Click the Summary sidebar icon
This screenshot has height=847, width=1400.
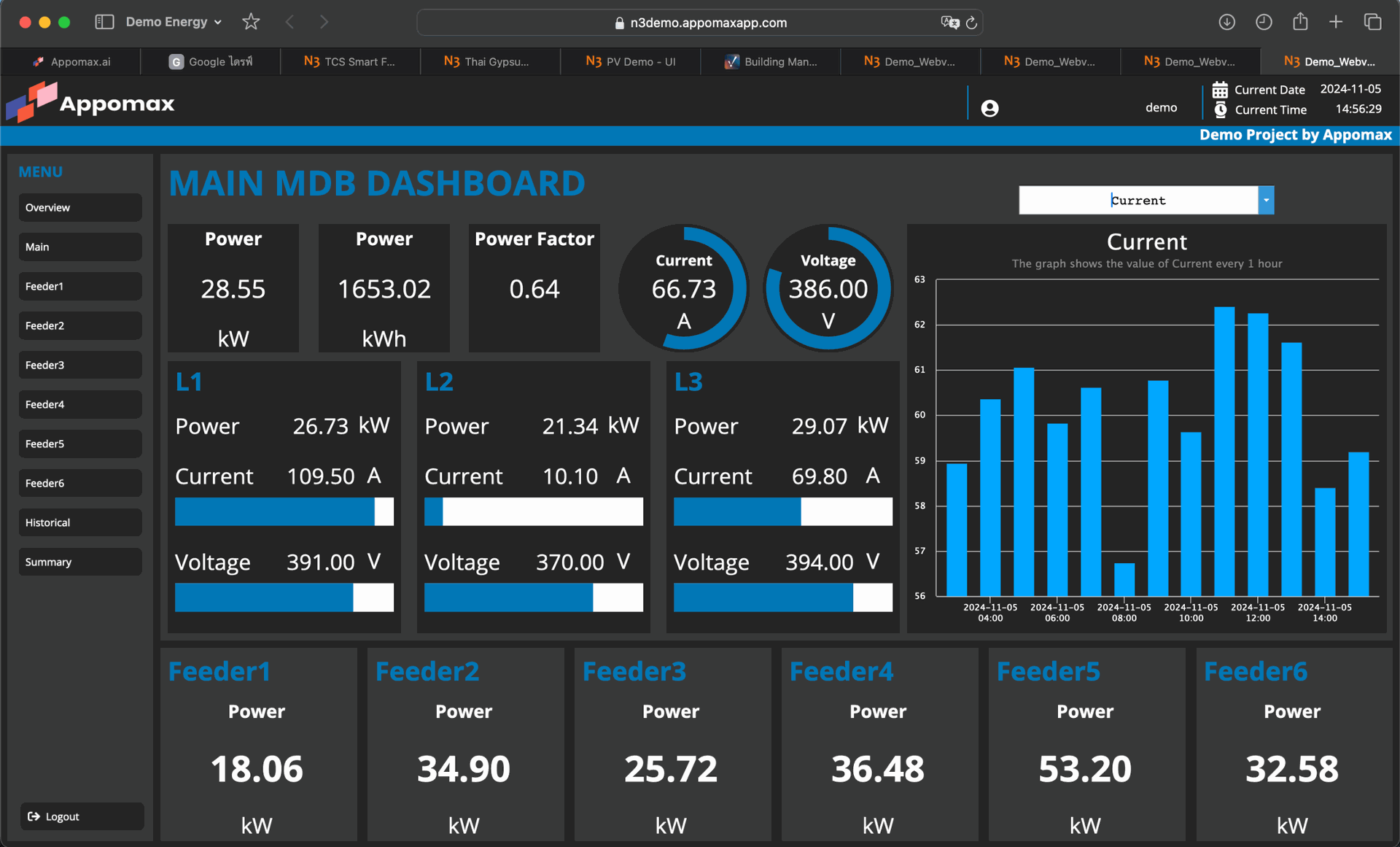pos(79,562)
